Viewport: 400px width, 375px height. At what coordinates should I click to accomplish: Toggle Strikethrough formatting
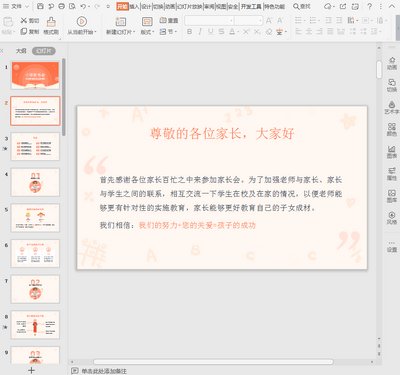221,32
